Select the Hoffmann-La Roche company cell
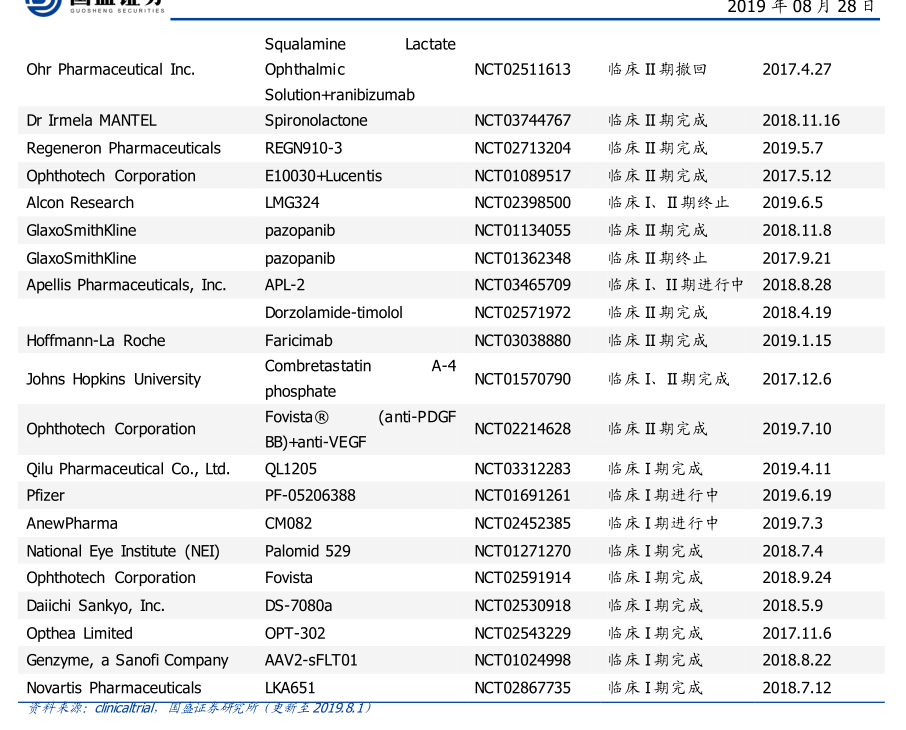Image resolution: width=906 pixels, height=730 pixels. pos(96,341)
